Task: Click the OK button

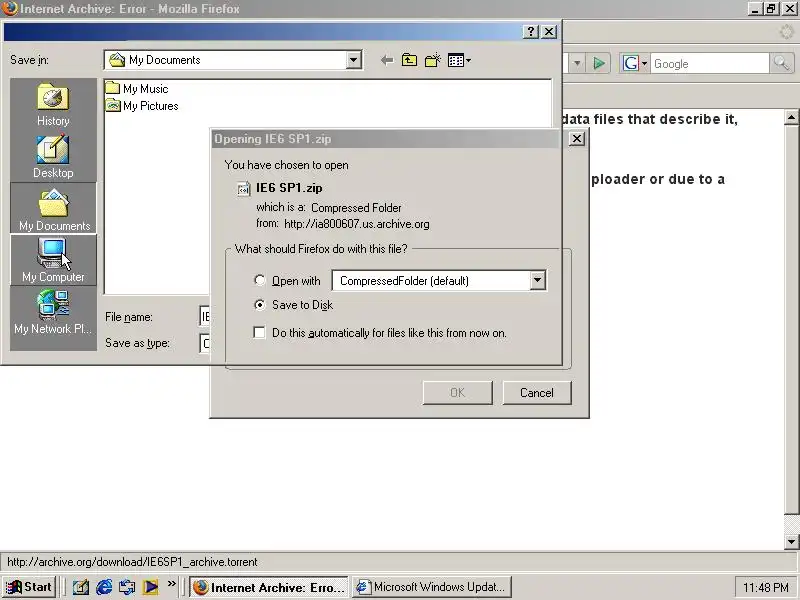Action: tap(458, 393)
